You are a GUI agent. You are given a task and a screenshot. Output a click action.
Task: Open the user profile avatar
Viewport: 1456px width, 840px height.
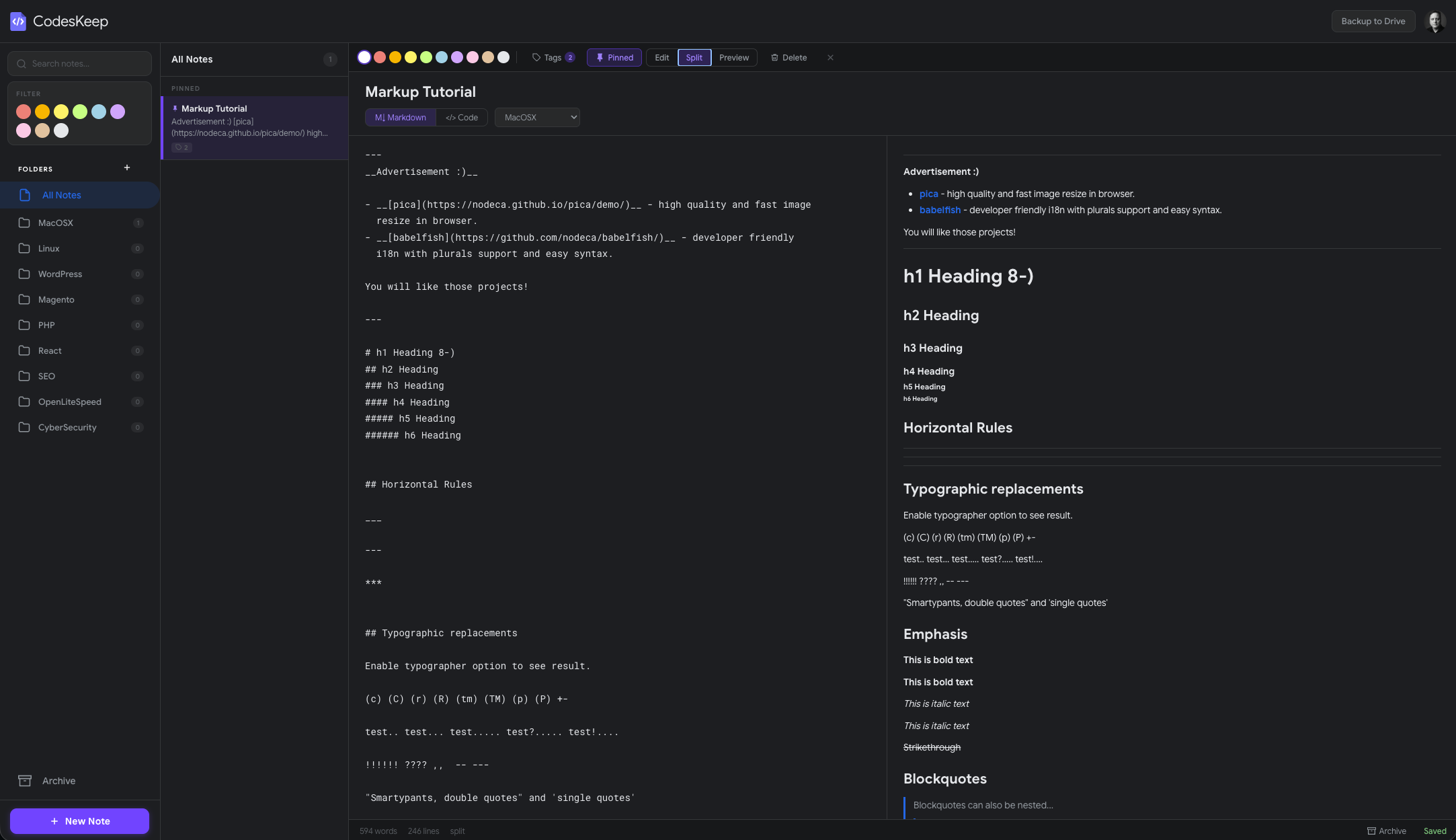point(1435,22)
